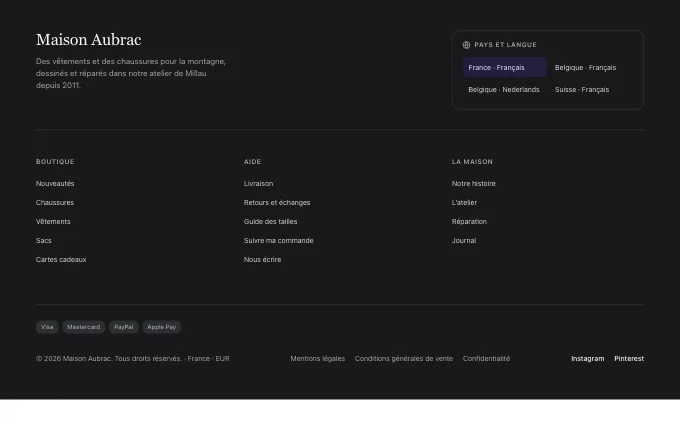Visit the Sacs page

tap(43, 241)
